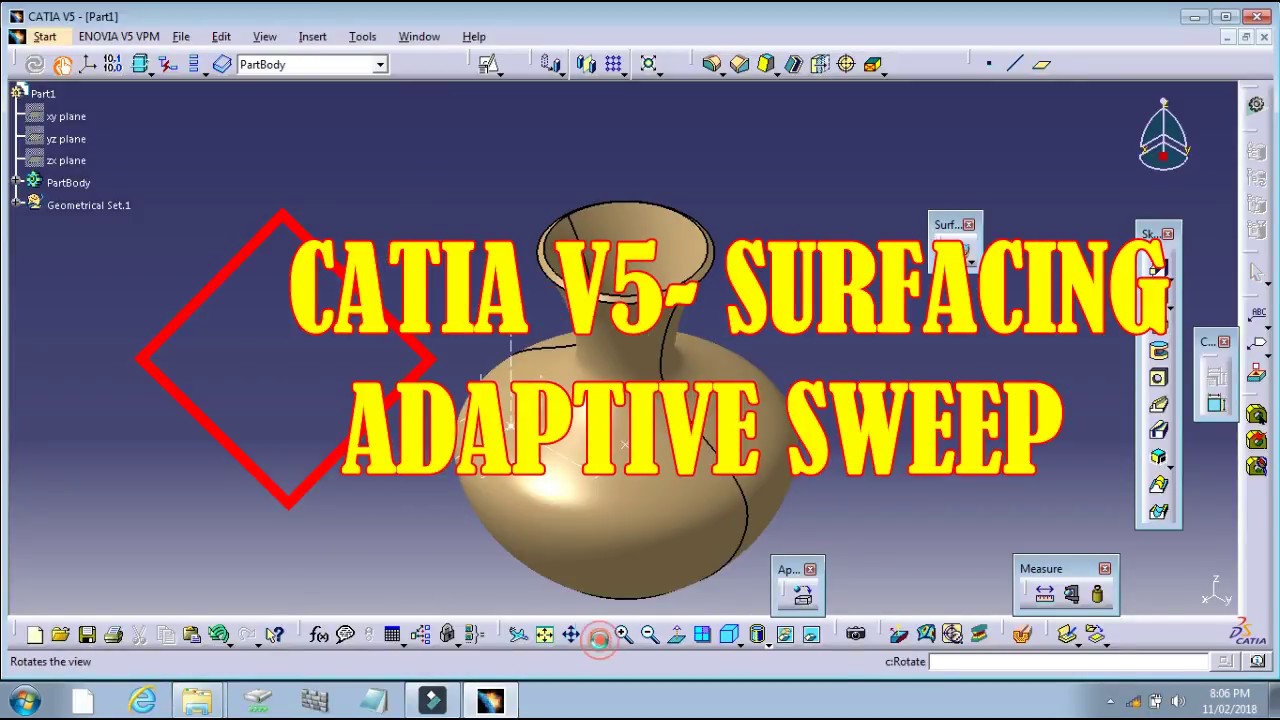The height and width of the screenshot is (720, 1280).
Task: Fit all in view icon
Action: (x=544, y=634)
